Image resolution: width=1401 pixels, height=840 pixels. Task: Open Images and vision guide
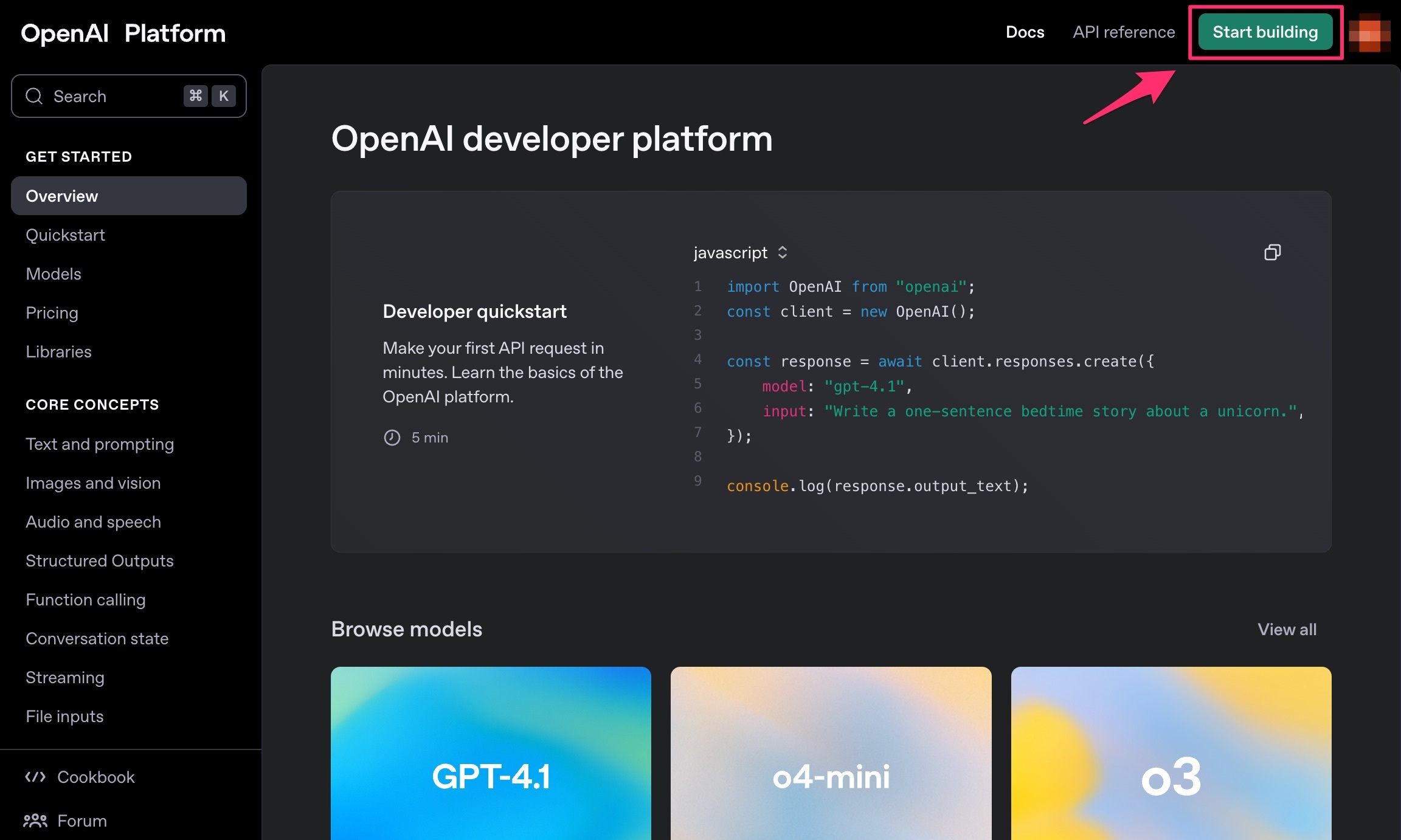point(93,483)
